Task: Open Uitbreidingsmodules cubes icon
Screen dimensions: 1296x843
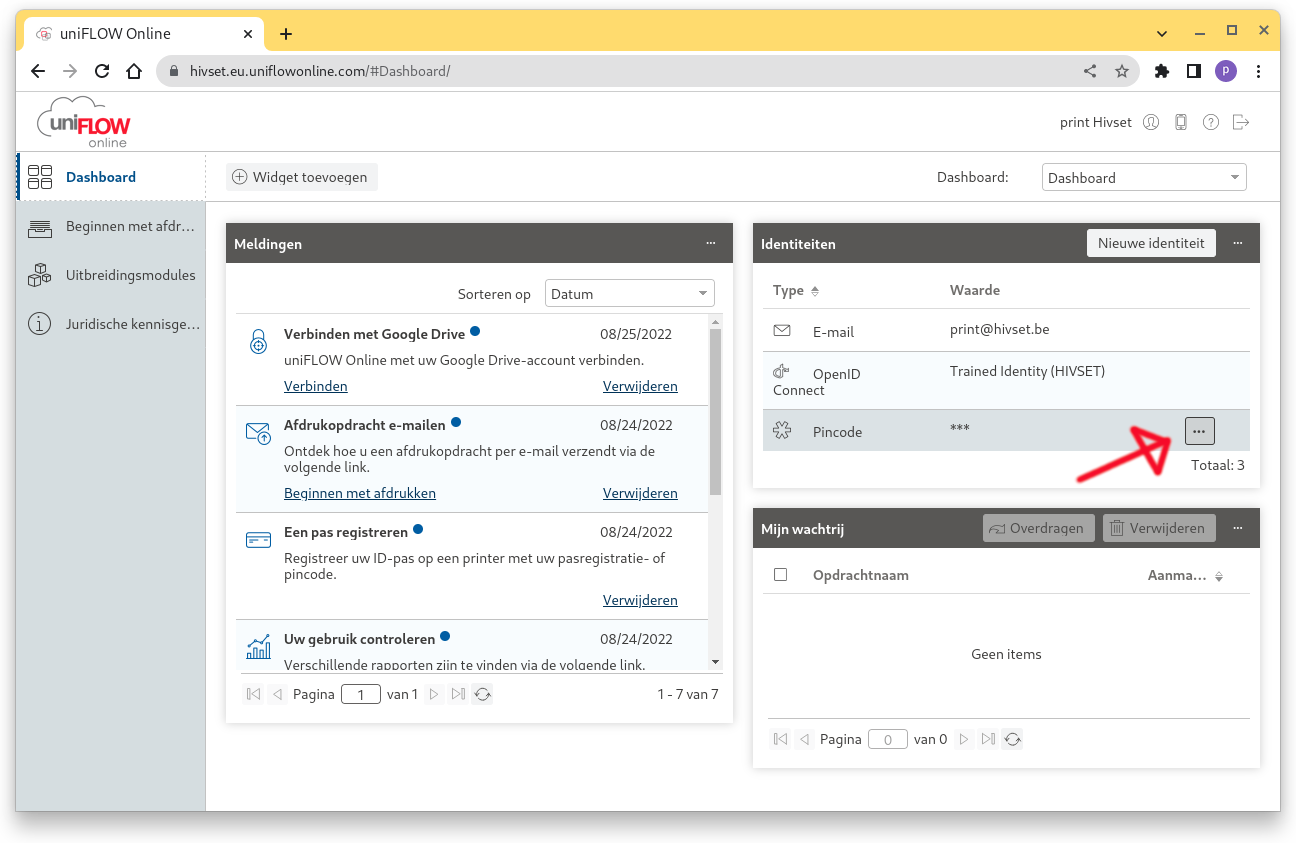Action: point(40,275)
